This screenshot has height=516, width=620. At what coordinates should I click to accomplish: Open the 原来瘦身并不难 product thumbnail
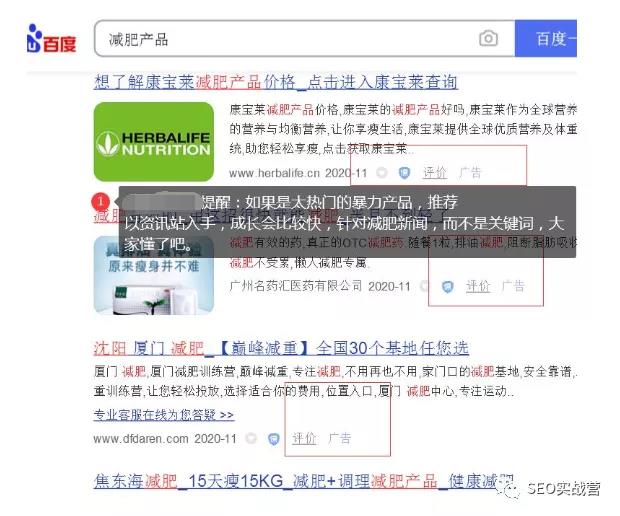click(x=154, y=275)
